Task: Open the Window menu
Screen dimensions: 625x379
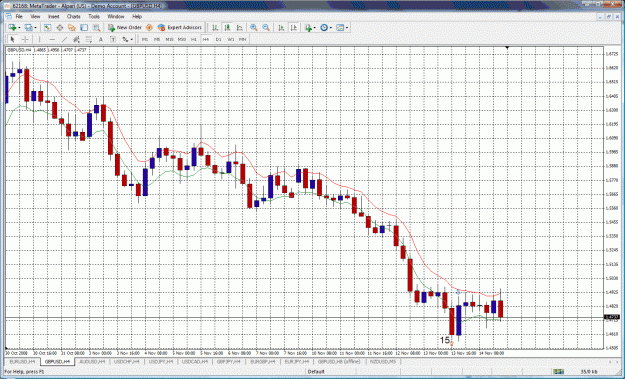Action: (x=116, y=17)
